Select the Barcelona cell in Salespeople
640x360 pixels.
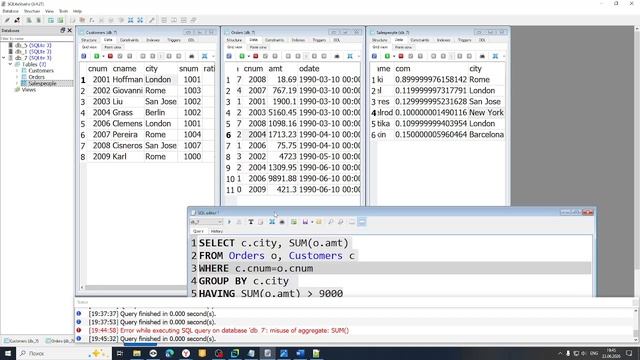(x=486, y=135)
